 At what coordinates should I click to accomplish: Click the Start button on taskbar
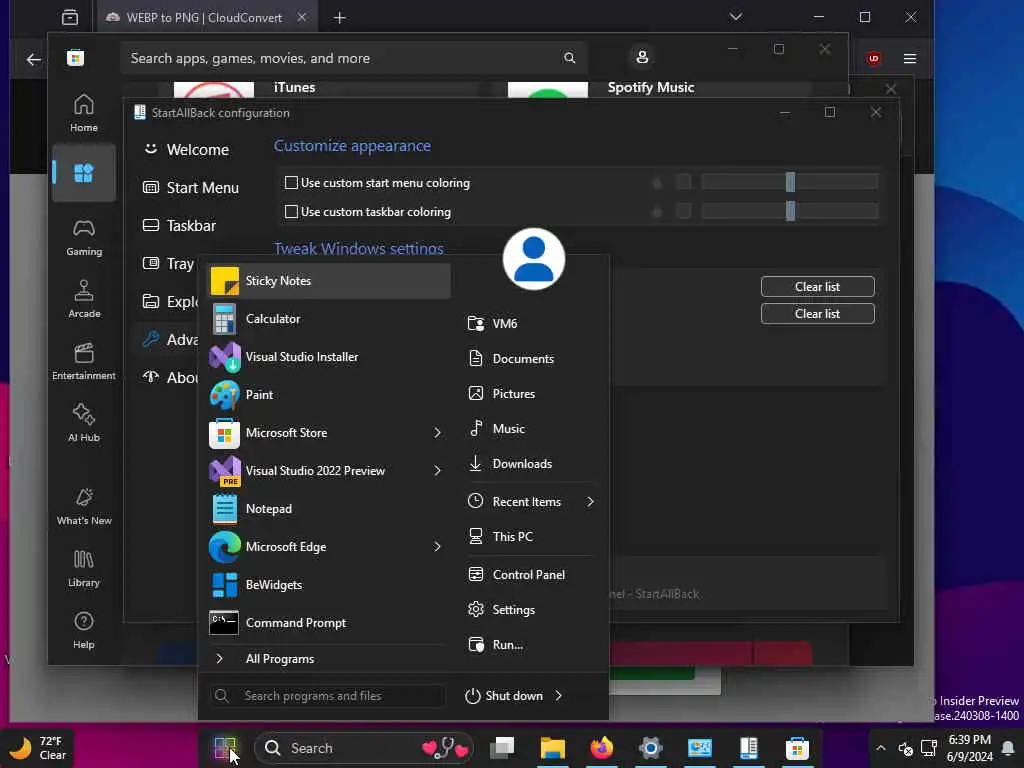pos(225,748)
